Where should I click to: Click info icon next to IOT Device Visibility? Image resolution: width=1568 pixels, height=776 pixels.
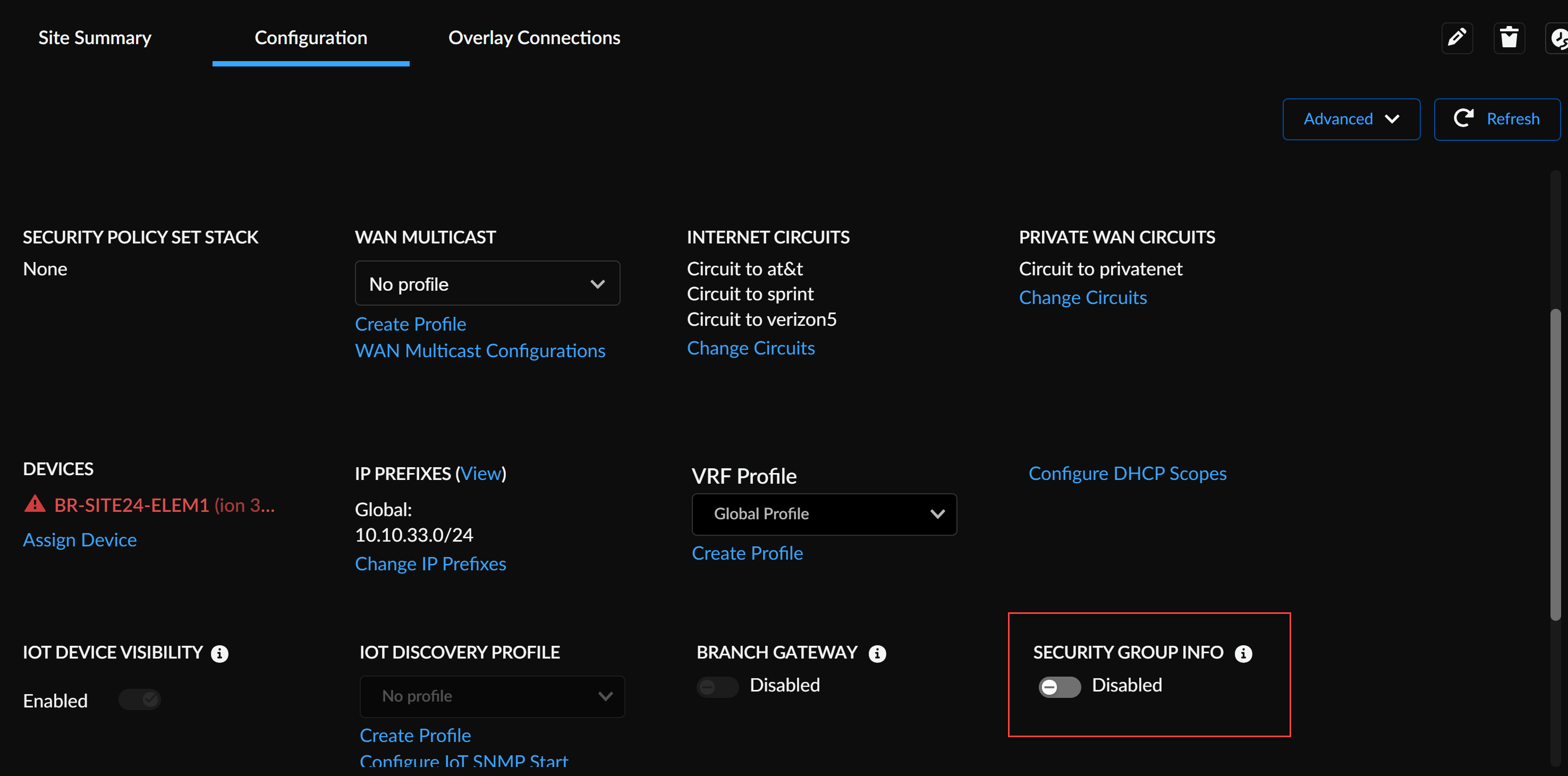click(x=219, y=654)
